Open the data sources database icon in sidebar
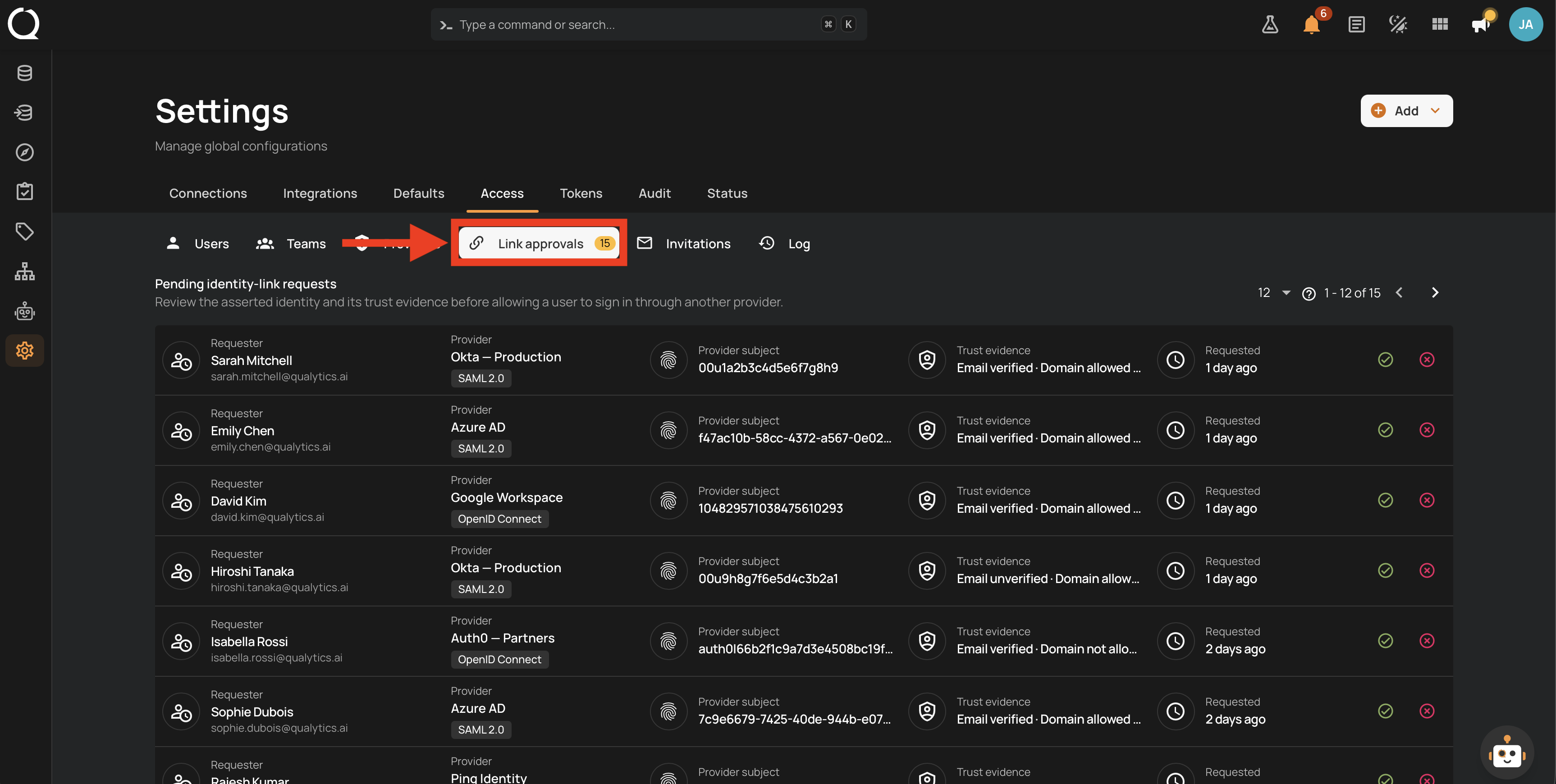1556x784 pixels. click(25, 73)
